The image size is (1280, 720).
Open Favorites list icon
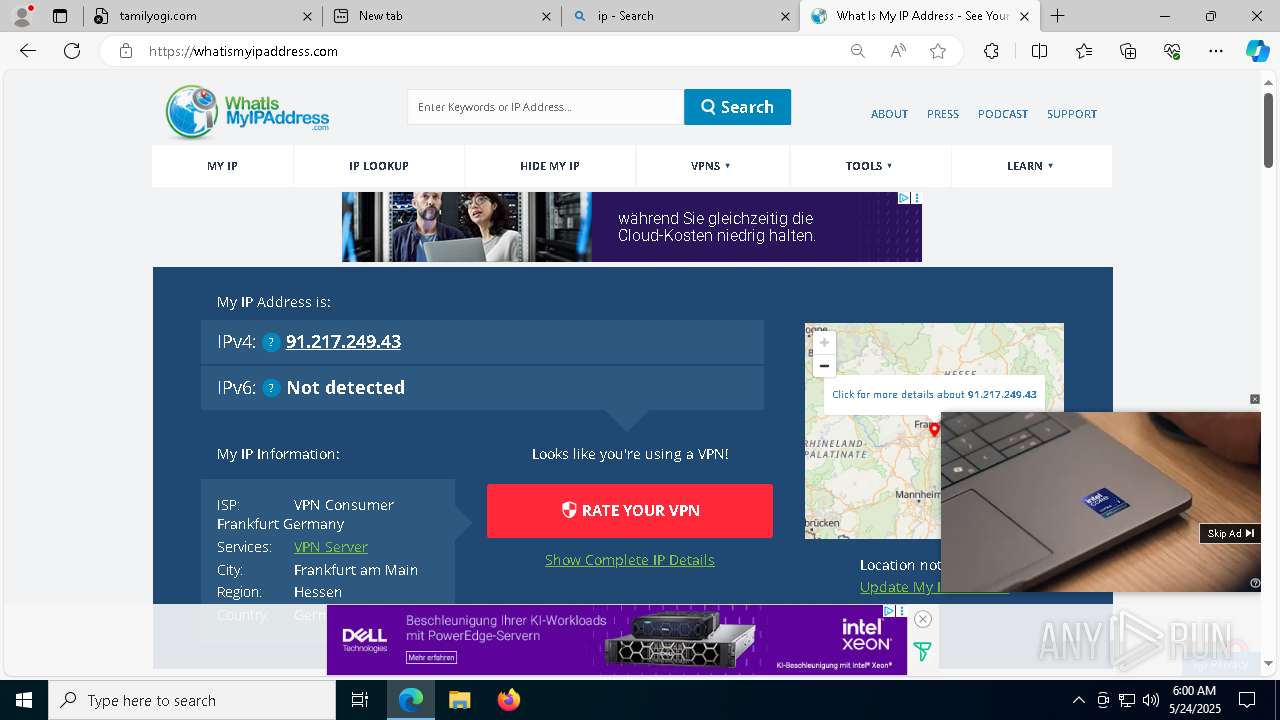[1084, 51]
